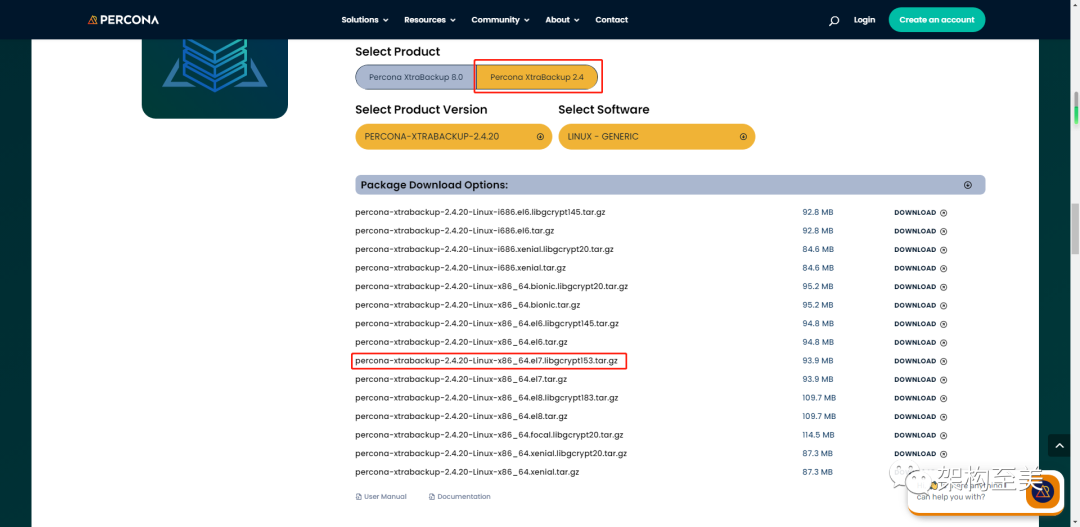The width and height of the screenshot is (1080, 527).
Task: Click download icon for x86_64.focal.libgcrypt20 row
Action: pyautogui.click(x=944, y=435)
